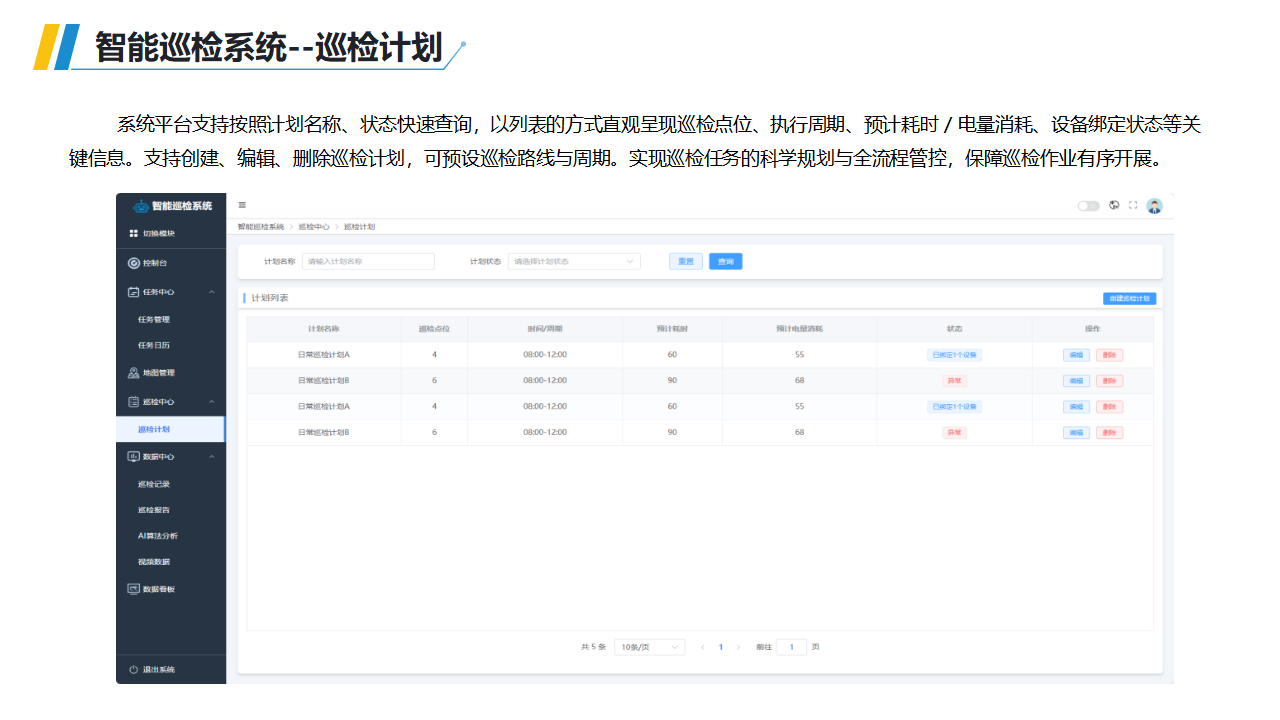Click the 操作 column header

[1093, 329]
